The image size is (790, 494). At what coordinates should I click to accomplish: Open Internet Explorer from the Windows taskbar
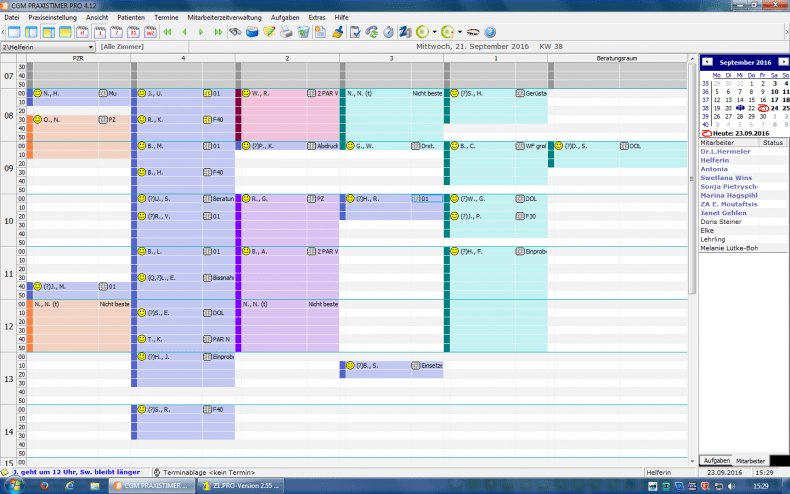[70, 485]
